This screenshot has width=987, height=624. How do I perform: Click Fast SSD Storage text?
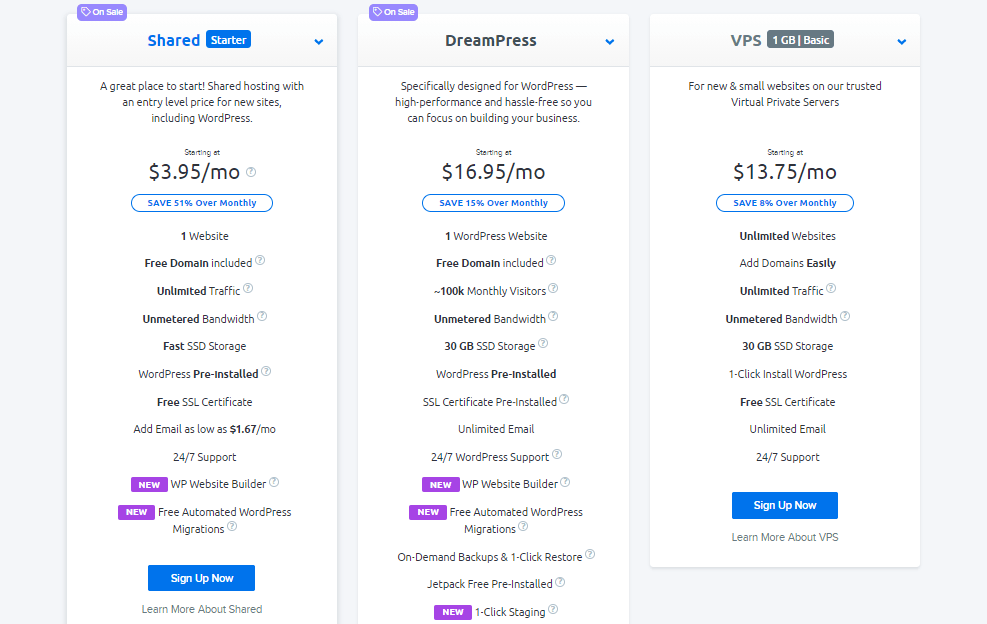pos(205,346)
